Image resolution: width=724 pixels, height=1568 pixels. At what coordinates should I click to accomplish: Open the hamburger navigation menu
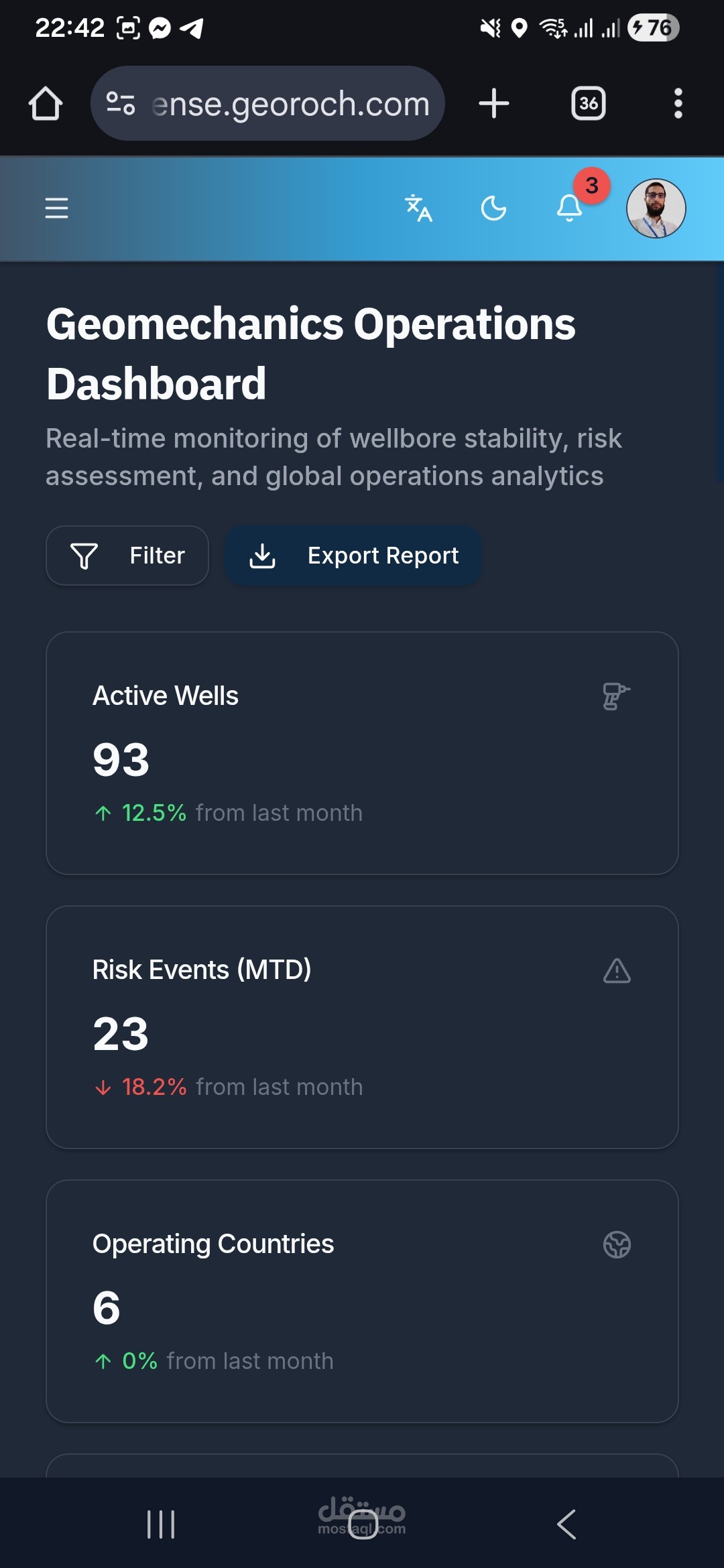tap(56, 208)
